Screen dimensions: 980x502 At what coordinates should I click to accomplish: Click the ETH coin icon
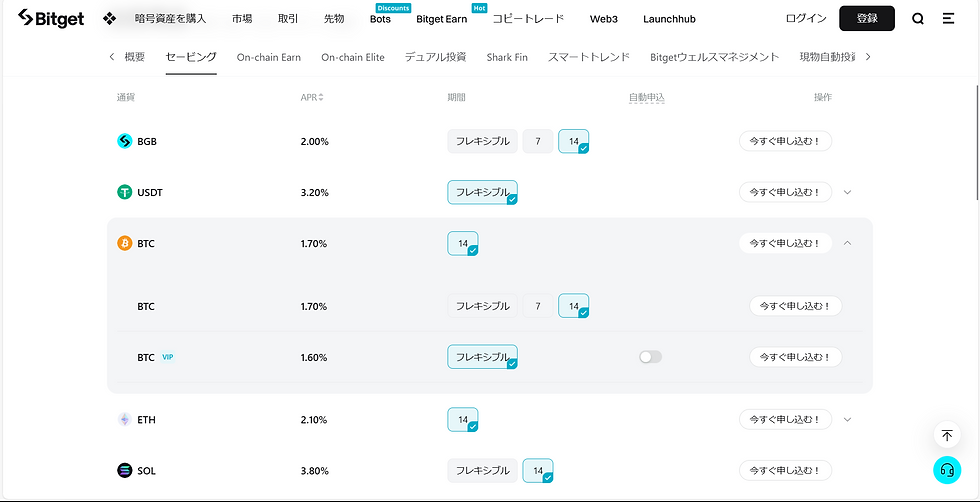click(x=125, y=419)
